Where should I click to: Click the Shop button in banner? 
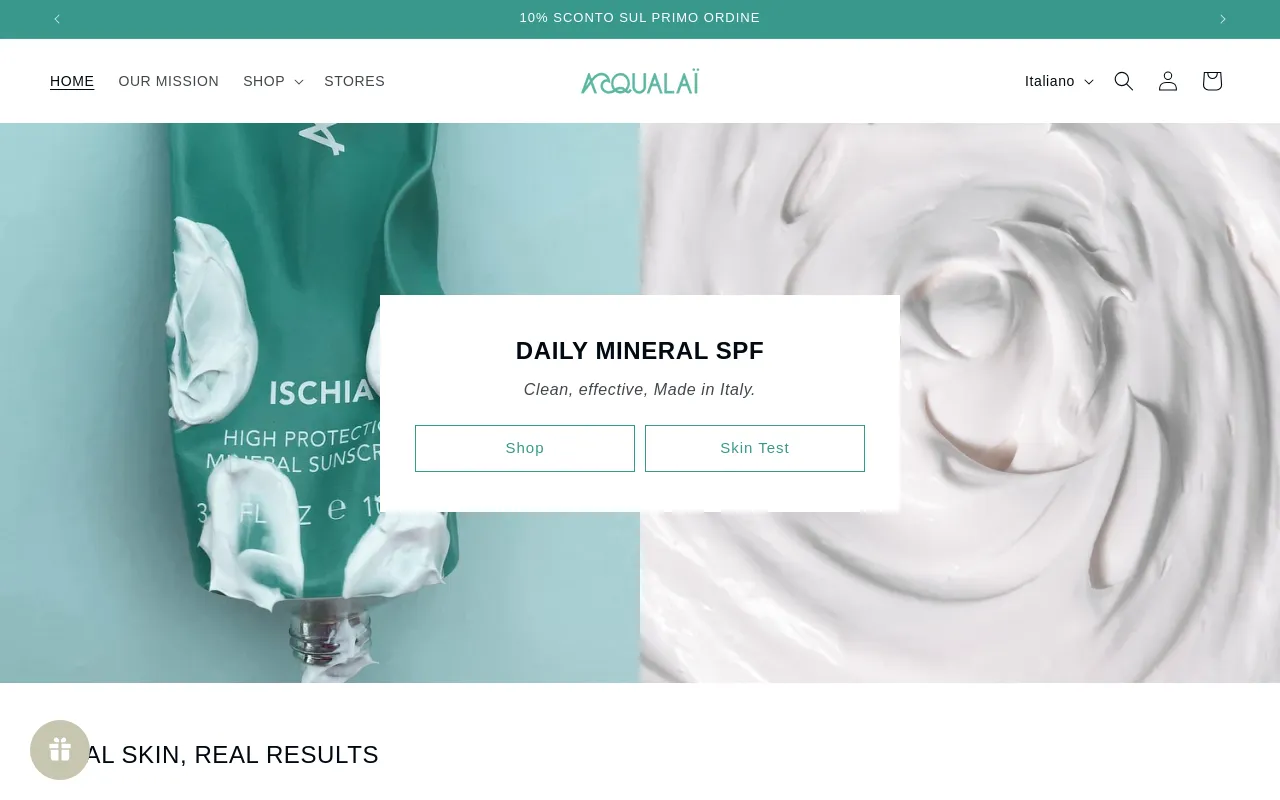point(525,448)
